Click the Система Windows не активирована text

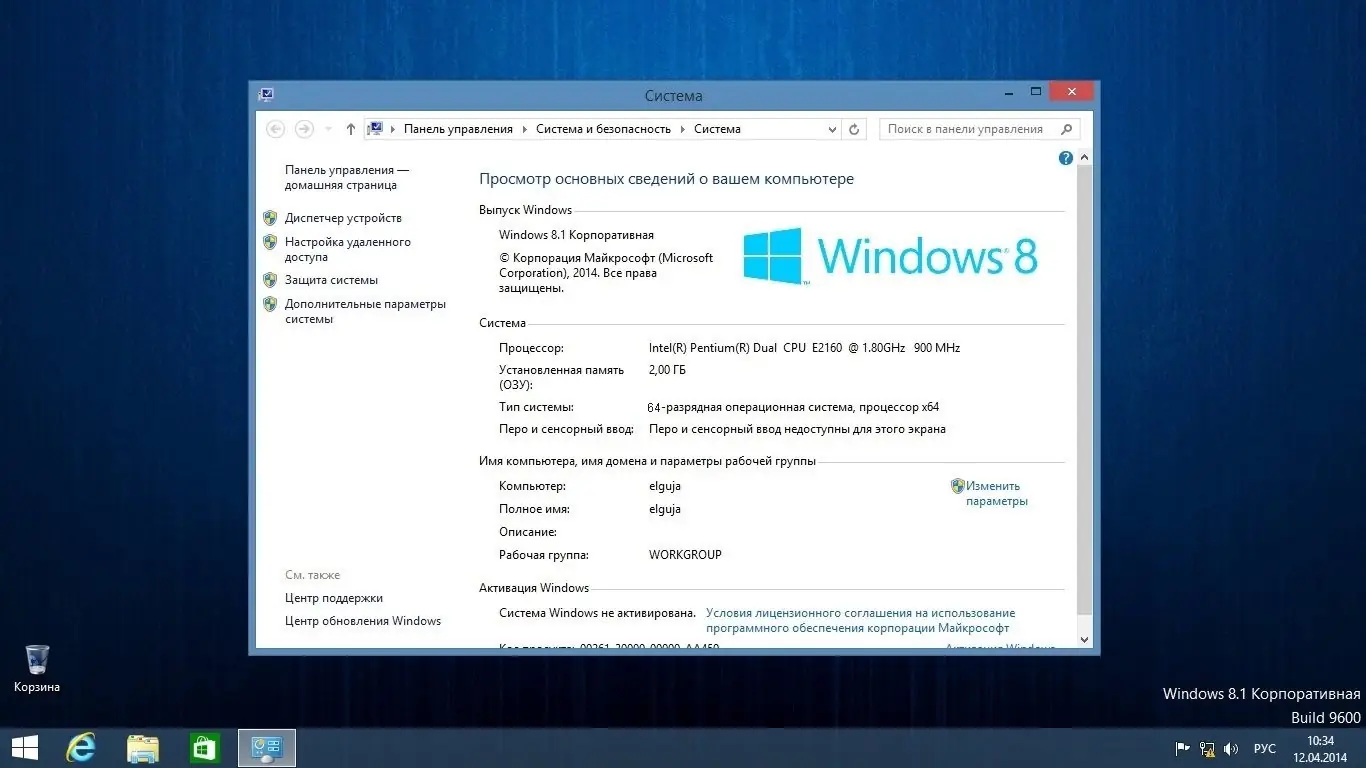coord(597,613)
